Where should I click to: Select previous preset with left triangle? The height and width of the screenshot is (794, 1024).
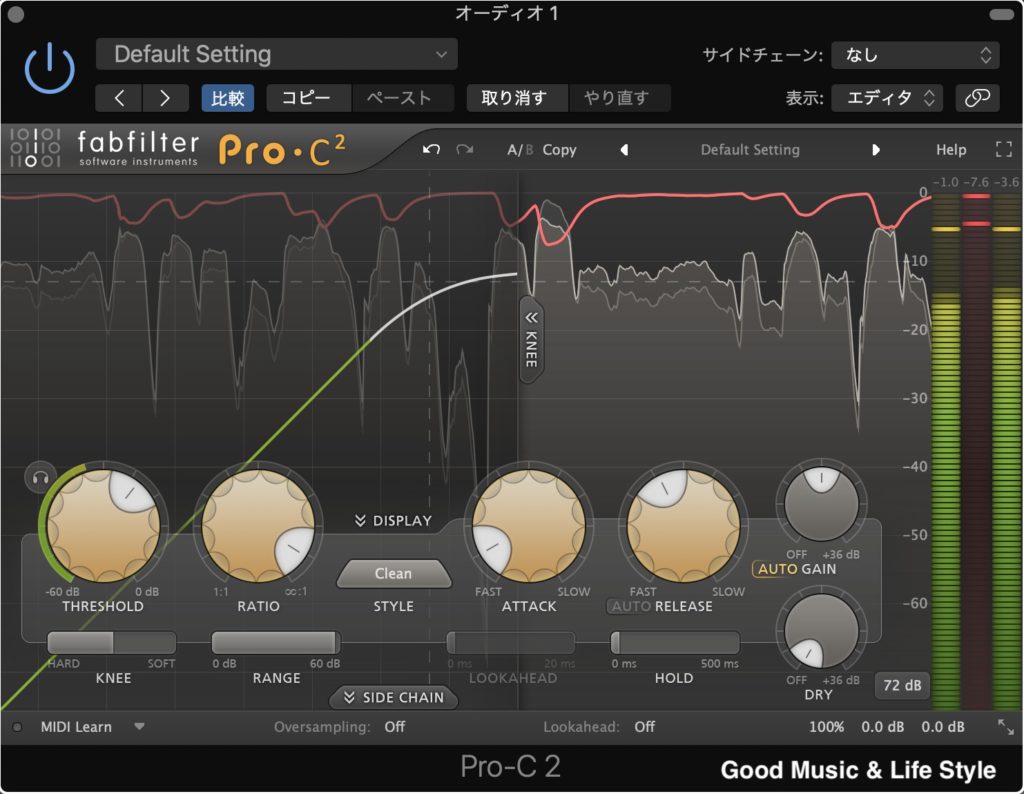pos(624,150)
